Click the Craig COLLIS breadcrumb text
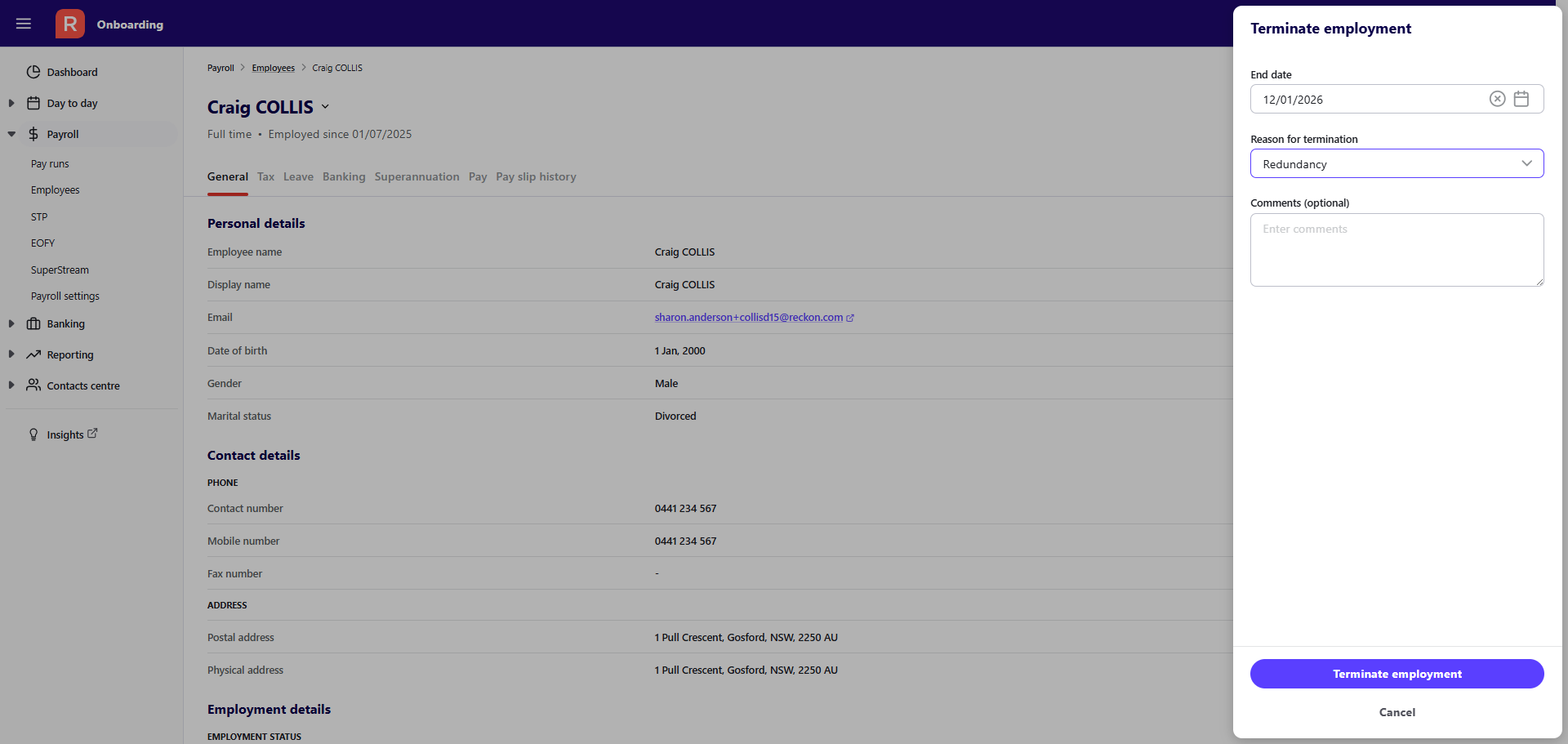The height and width of the screenshot is (744, 1568). click(337, 68)
